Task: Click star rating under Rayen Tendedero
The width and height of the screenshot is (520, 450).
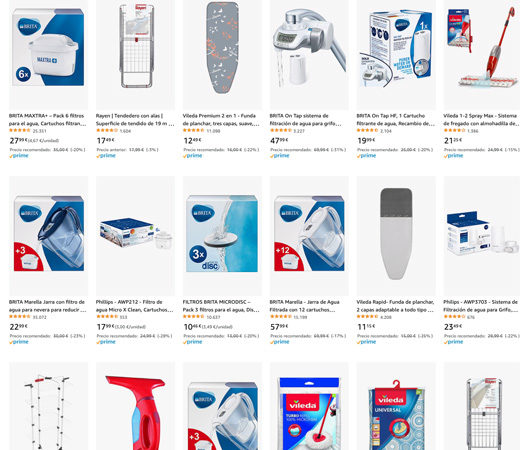Action: [x=107, y=131]
